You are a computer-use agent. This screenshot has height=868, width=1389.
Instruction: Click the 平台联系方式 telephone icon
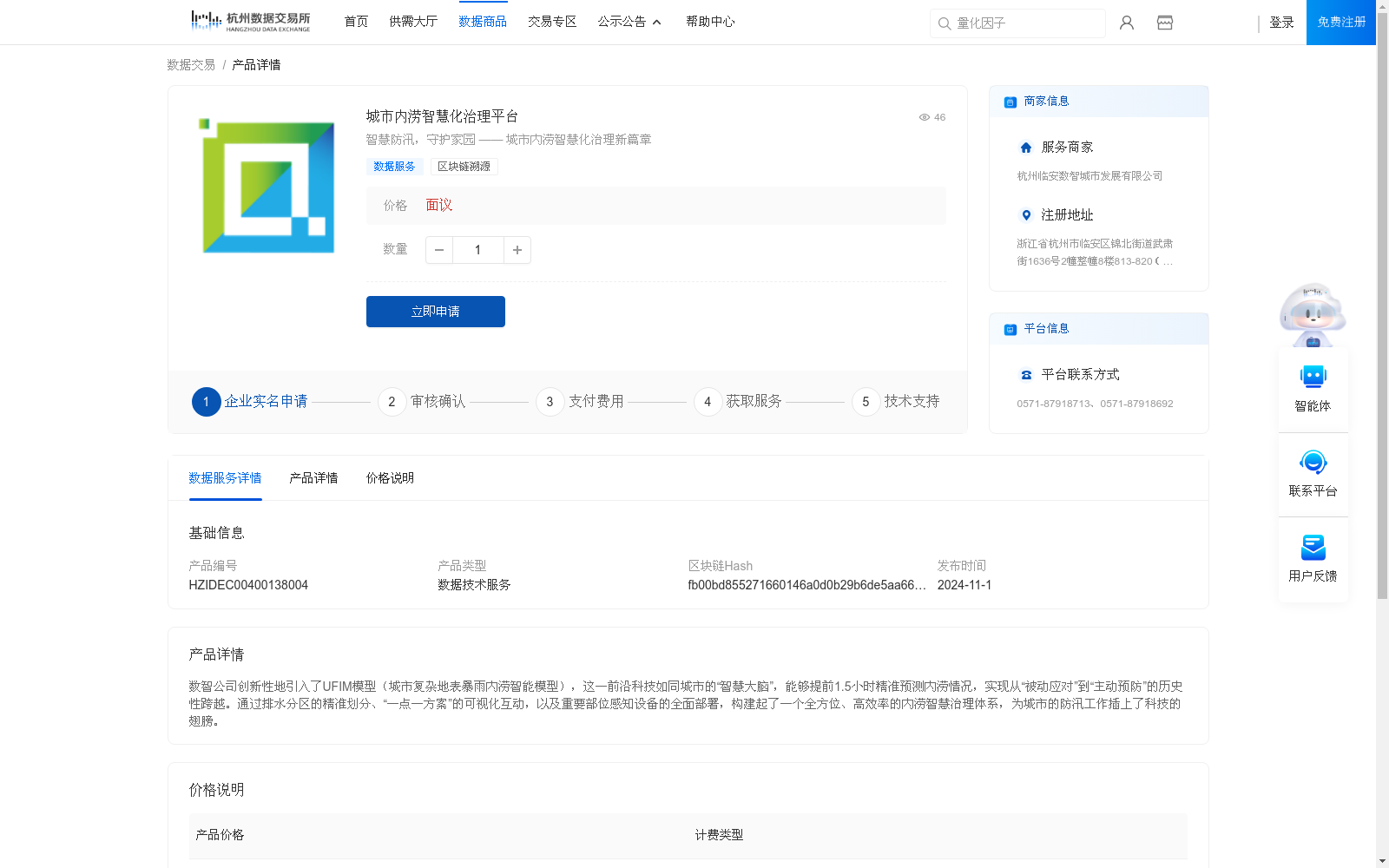(x=1026, y=375)
